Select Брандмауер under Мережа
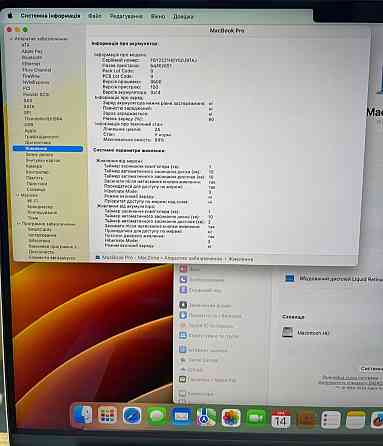The width and height of the screenshot is (383, 446). (x=40, y=207)
